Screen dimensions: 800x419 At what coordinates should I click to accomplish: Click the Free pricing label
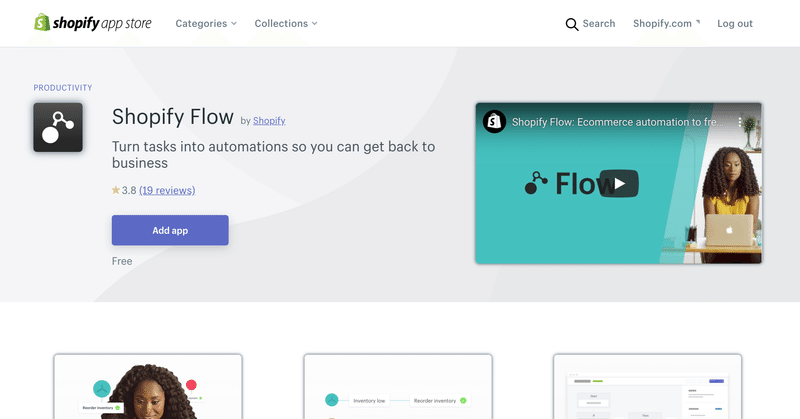(122, 261)
